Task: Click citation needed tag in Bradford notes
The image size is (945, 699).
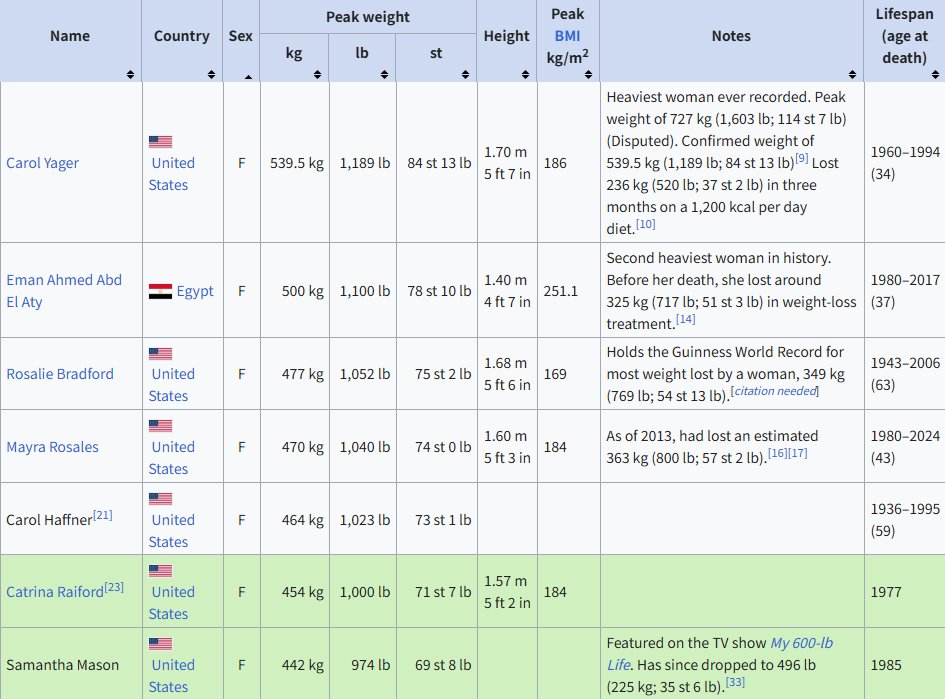Action: (x=774, y=391)
